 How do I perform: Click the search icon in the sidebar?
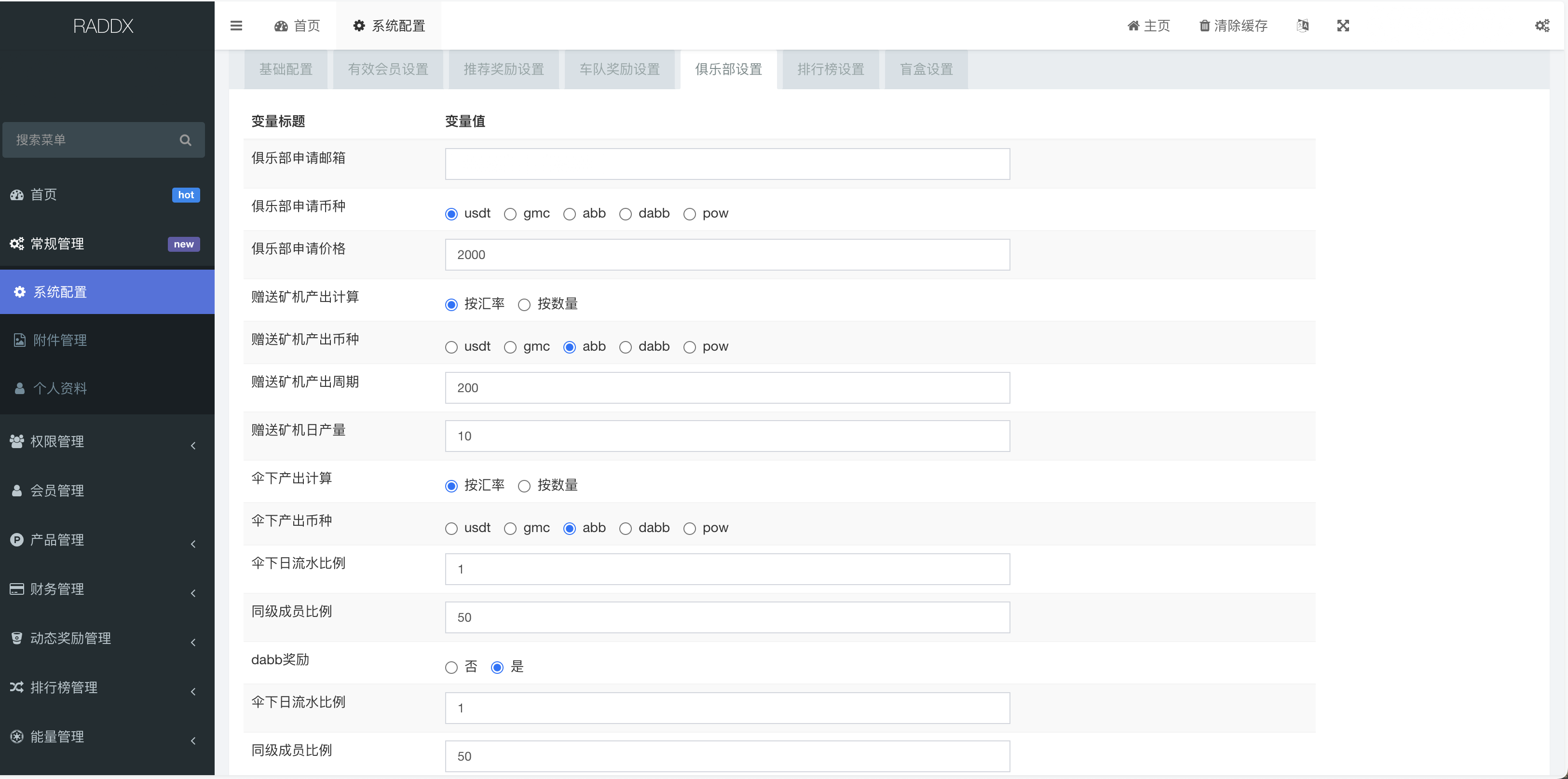186,139
